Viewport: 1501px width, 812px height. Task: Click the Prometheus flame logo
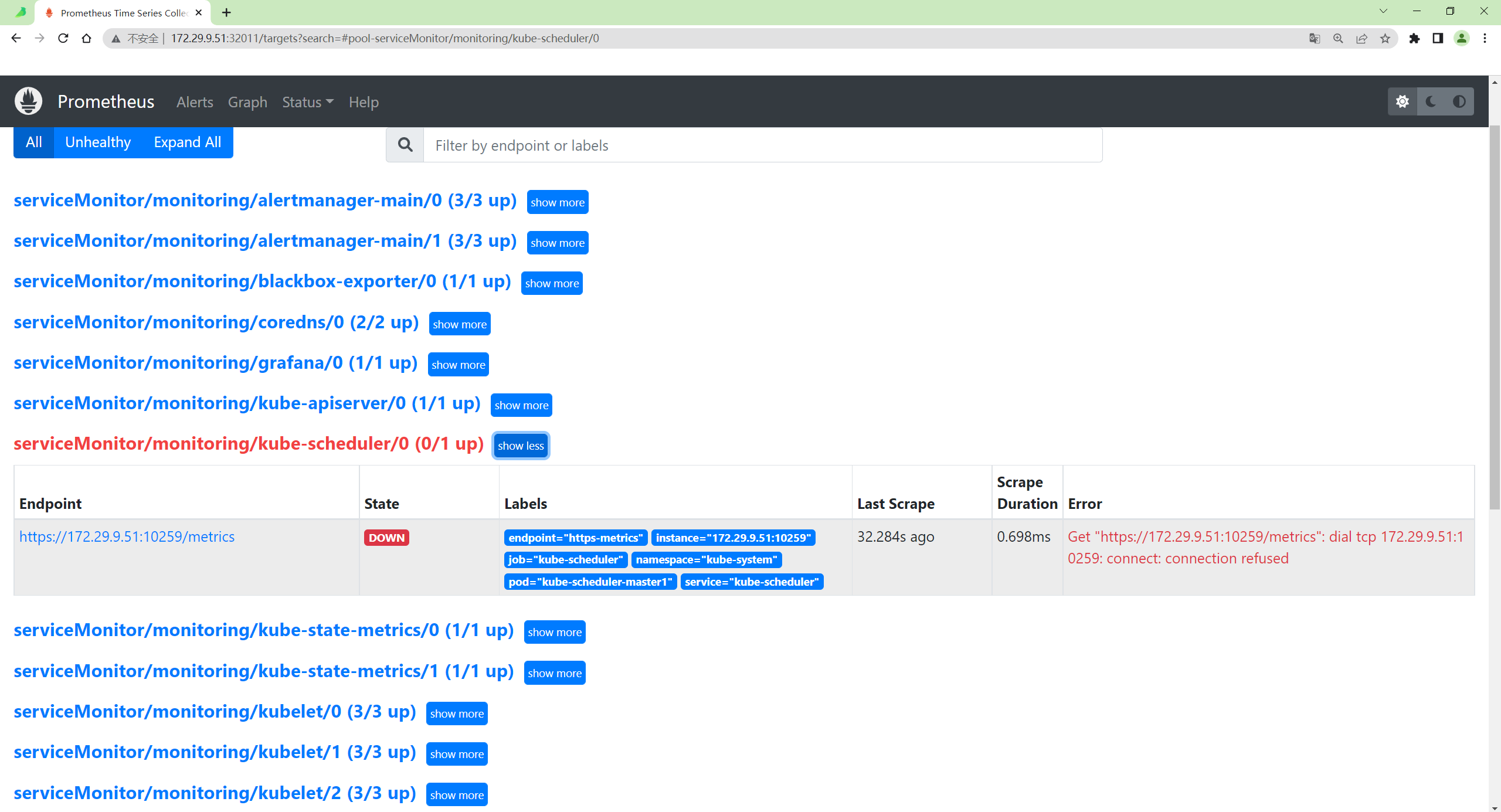28,101
